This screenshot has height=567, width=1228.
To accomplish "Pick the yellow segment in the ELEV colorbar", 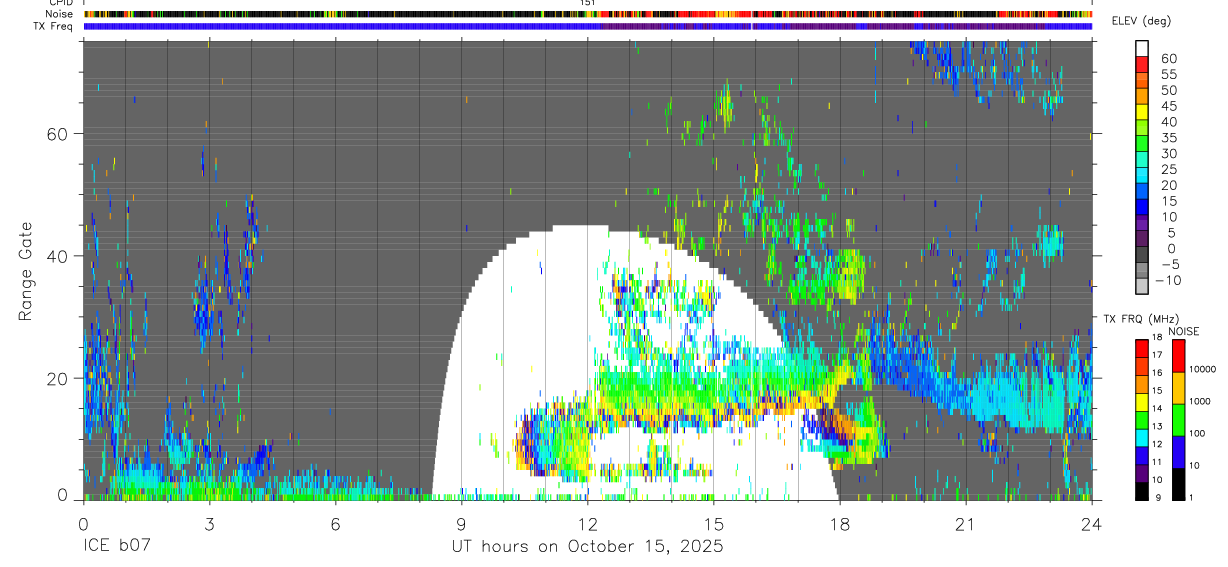I will (x=1142, y=111).
